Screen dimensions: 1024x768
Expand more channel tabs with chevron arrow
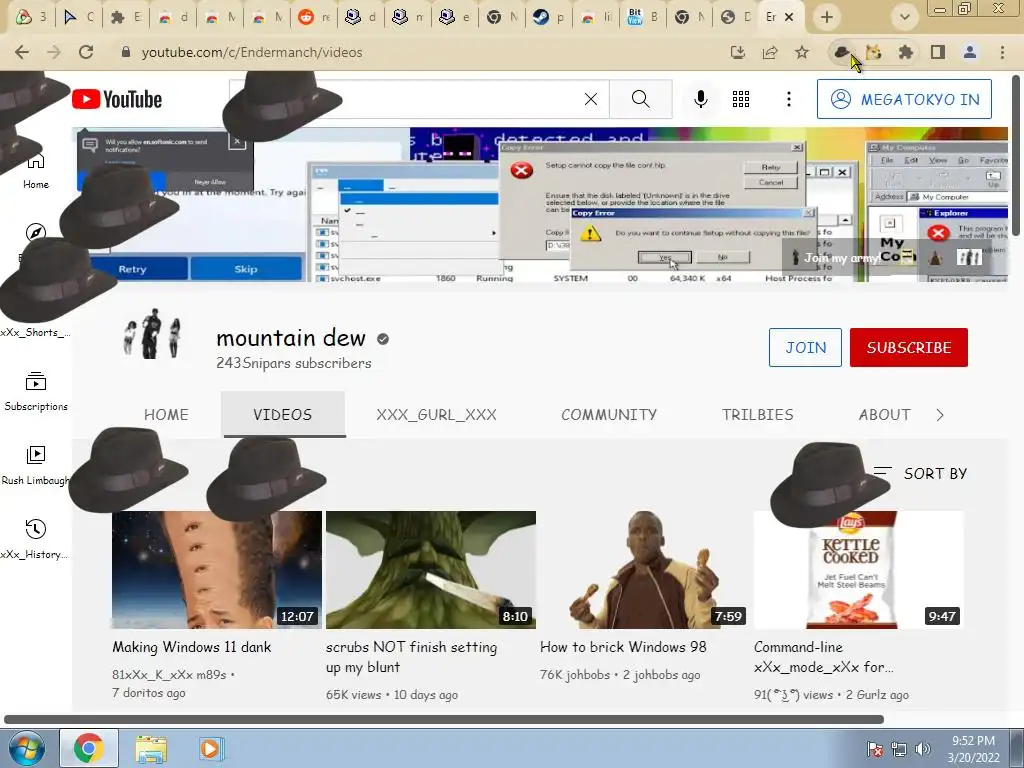(940, 415)
